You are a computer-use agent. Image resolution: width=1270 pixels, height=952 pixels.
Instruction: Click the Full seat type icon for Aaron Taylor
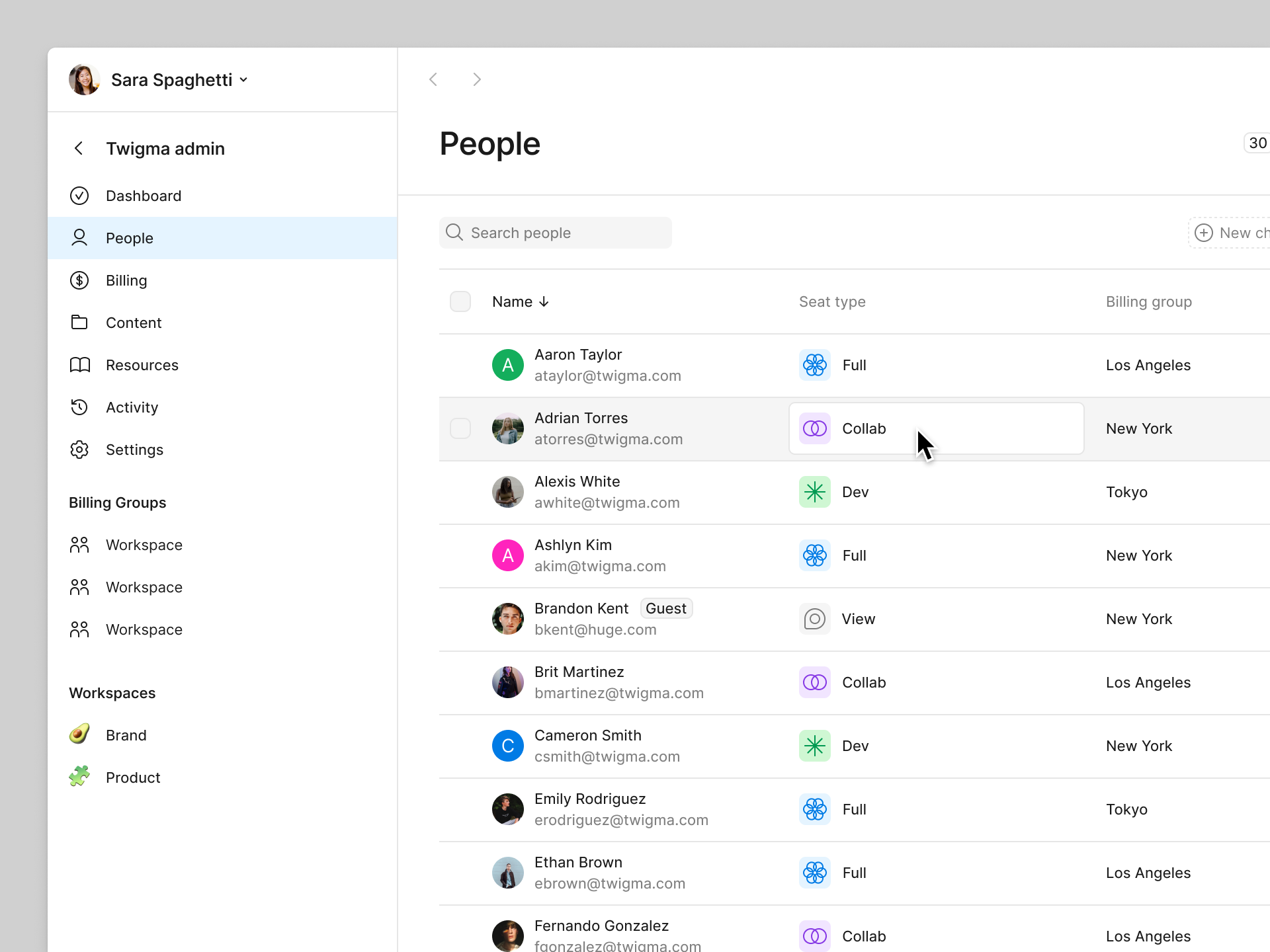(814, 364)
